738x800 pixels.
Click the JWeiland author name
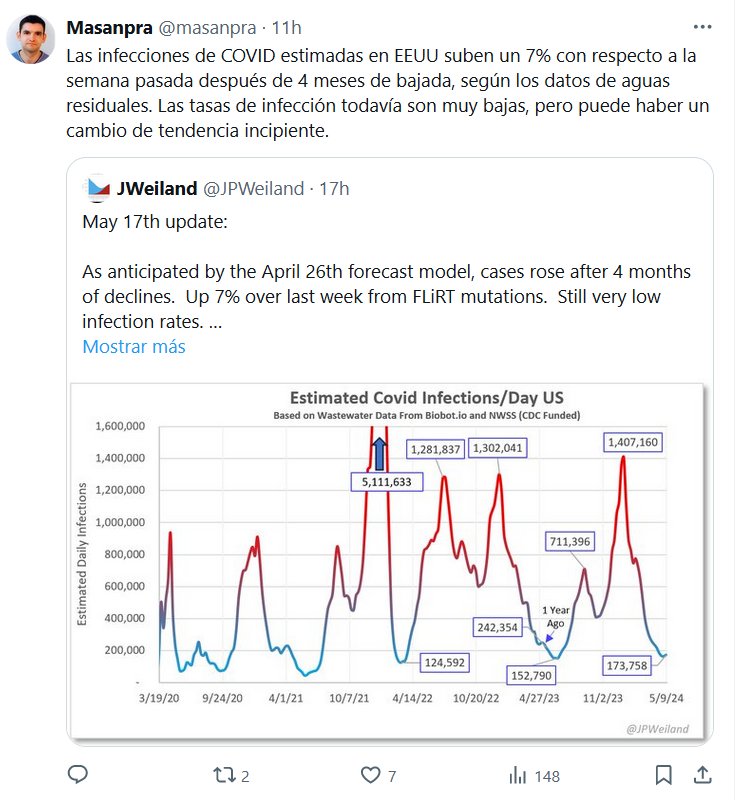click(157, 188)
